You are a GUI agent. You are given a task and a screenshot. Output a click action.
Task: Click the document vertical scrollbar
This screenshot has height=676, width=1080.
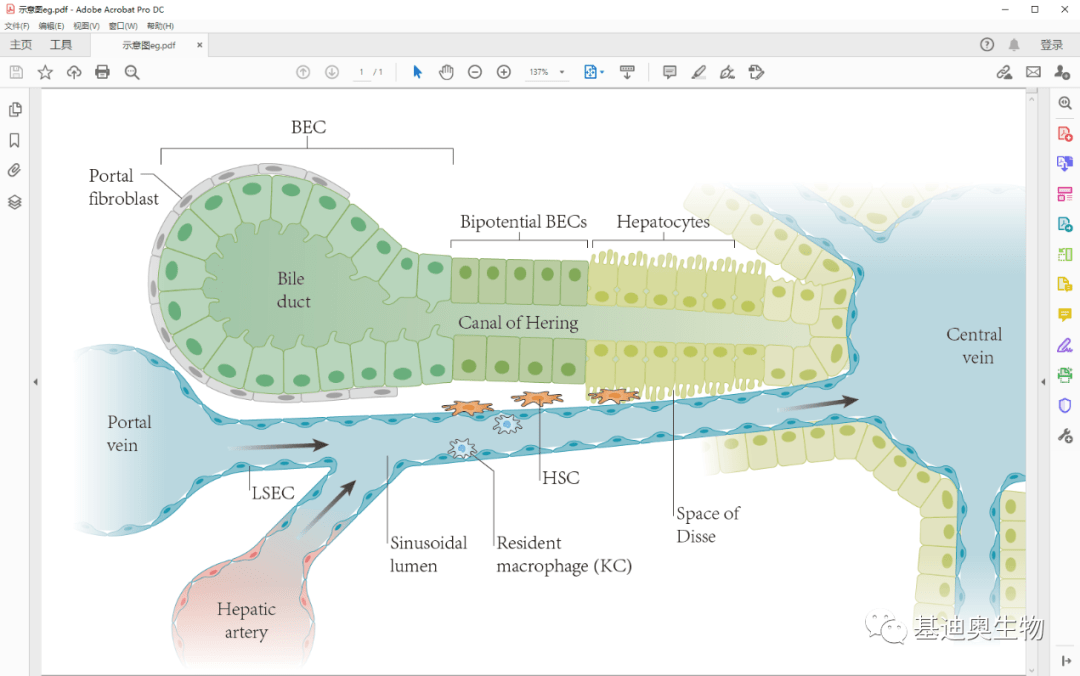[x=1031, y=382]
